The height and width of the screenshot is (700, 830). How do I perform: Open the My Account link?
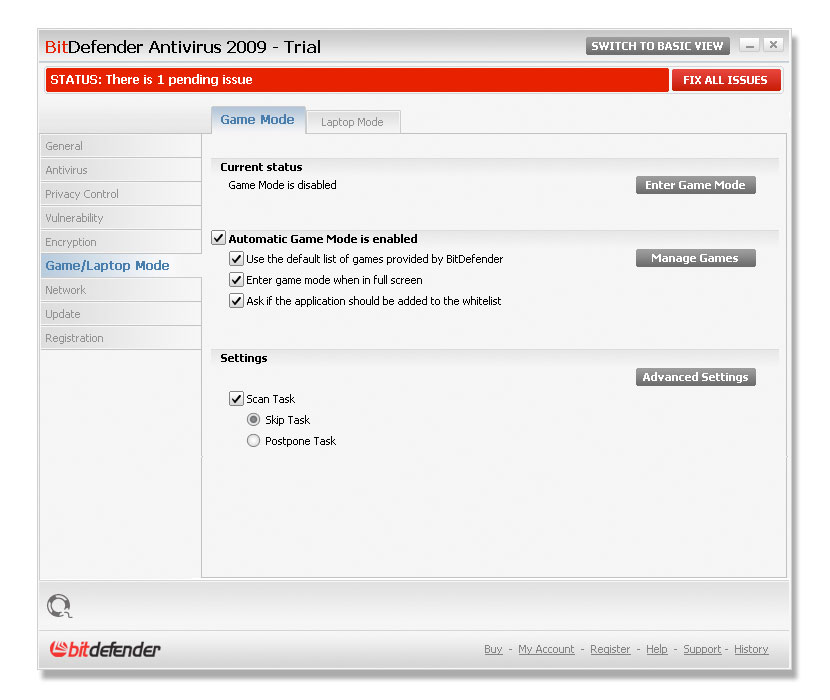point(546,649)
